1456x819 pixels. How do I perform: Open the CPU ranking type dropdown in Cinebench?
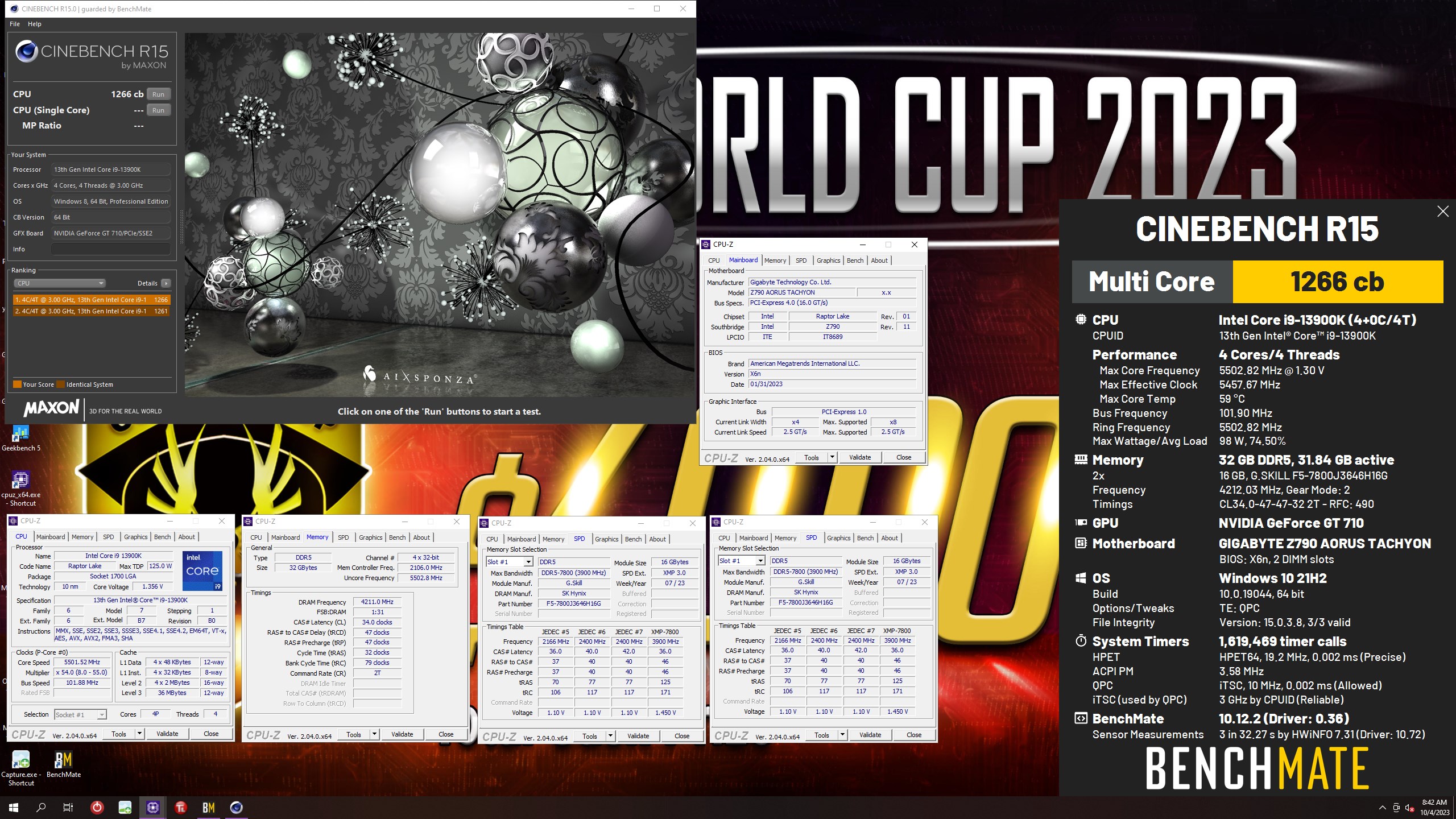click(59, 283)
